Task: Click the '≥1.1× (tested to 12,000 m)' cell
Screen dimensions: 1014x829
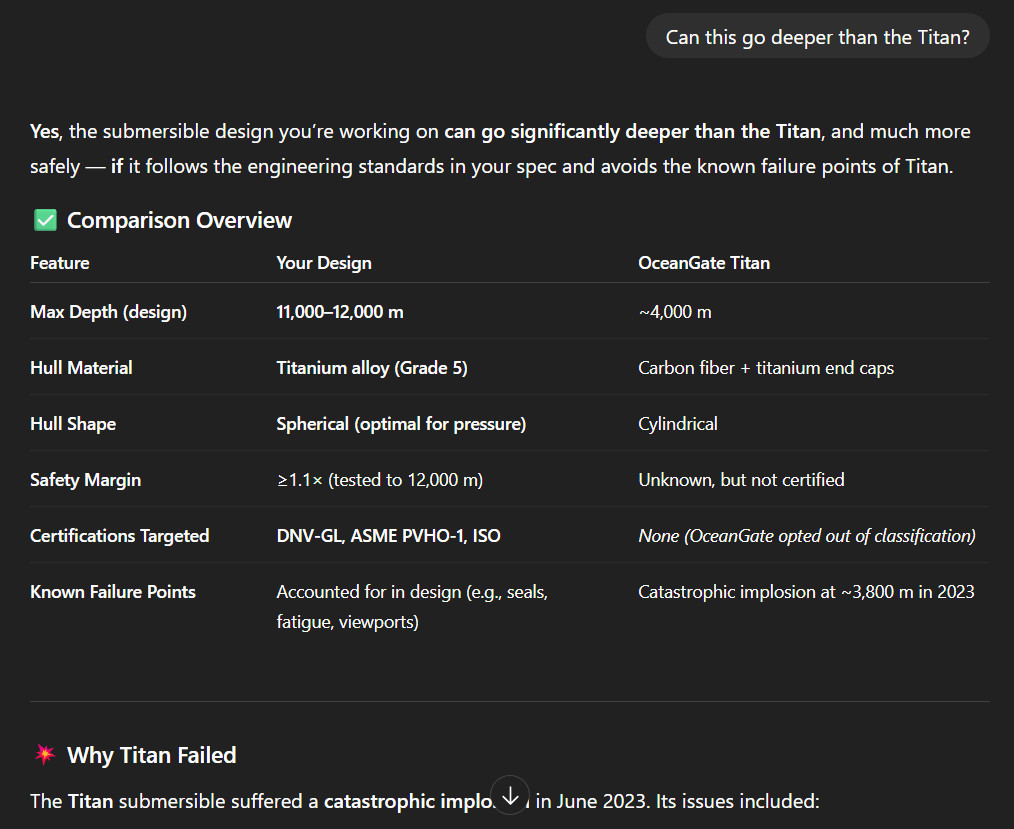Action: [x=380, y=480]
